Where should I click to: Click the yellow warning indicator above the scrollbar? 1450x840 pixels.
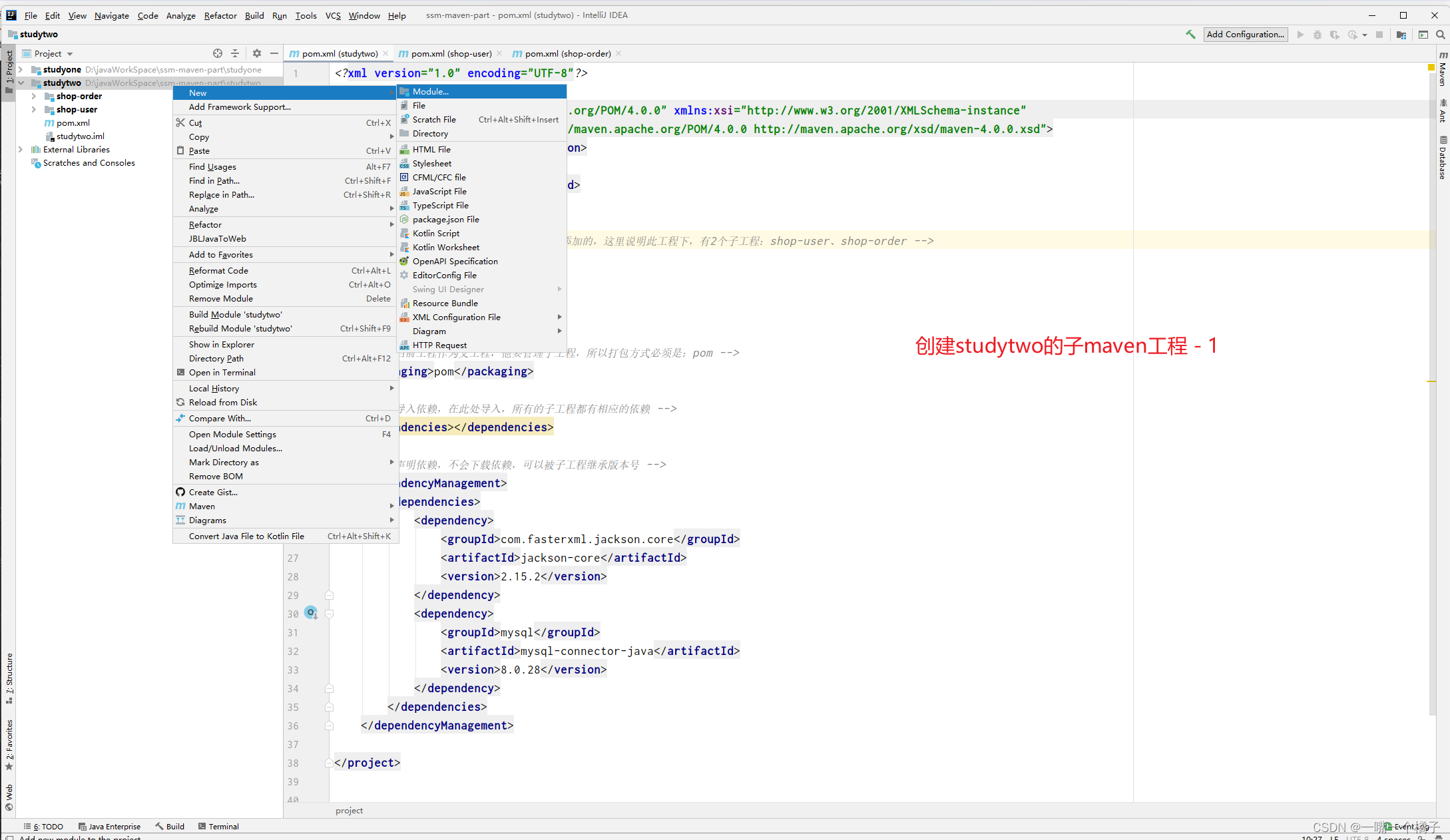click(1431, 67)
